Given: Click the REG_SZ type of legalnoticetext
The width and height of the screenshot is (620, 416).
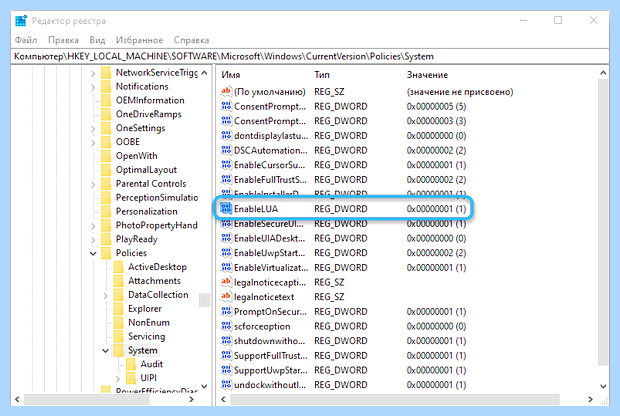Looking at the screenshot, I should (329, 297).
